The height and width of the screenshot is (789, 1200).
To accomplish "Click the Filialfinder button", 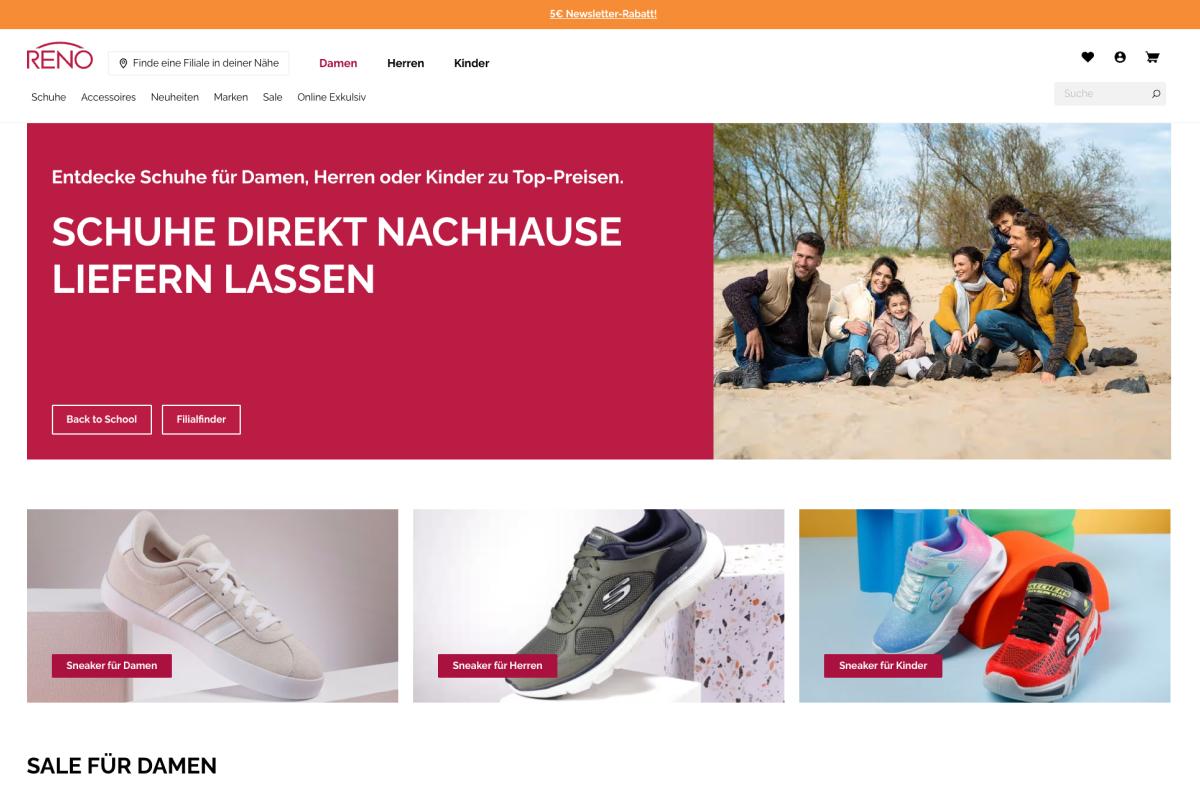I will pyautogui.click(x=201, y=419).
